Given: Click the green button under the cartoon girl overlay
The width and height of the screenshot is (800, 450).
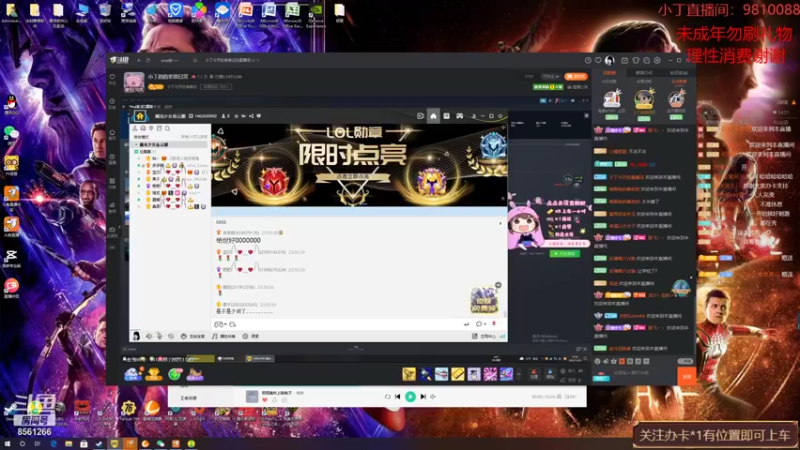Looking at the screenshot, I should pos(564,254).
